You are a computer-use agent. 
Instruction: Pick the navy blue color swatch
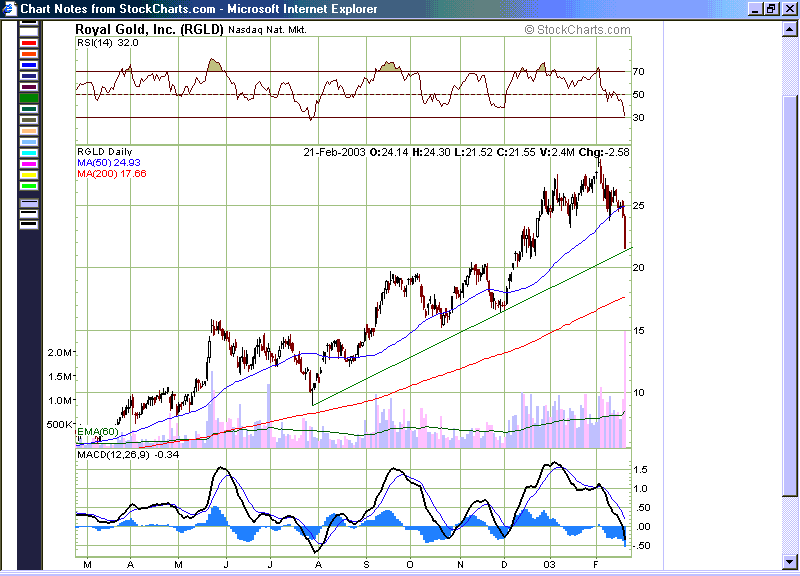point(29,76)
